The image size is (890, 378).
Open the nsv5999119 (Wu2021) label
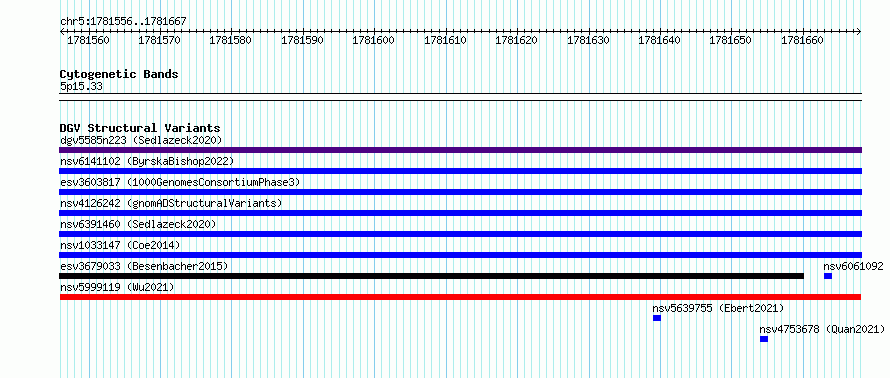tap(117, 287)
